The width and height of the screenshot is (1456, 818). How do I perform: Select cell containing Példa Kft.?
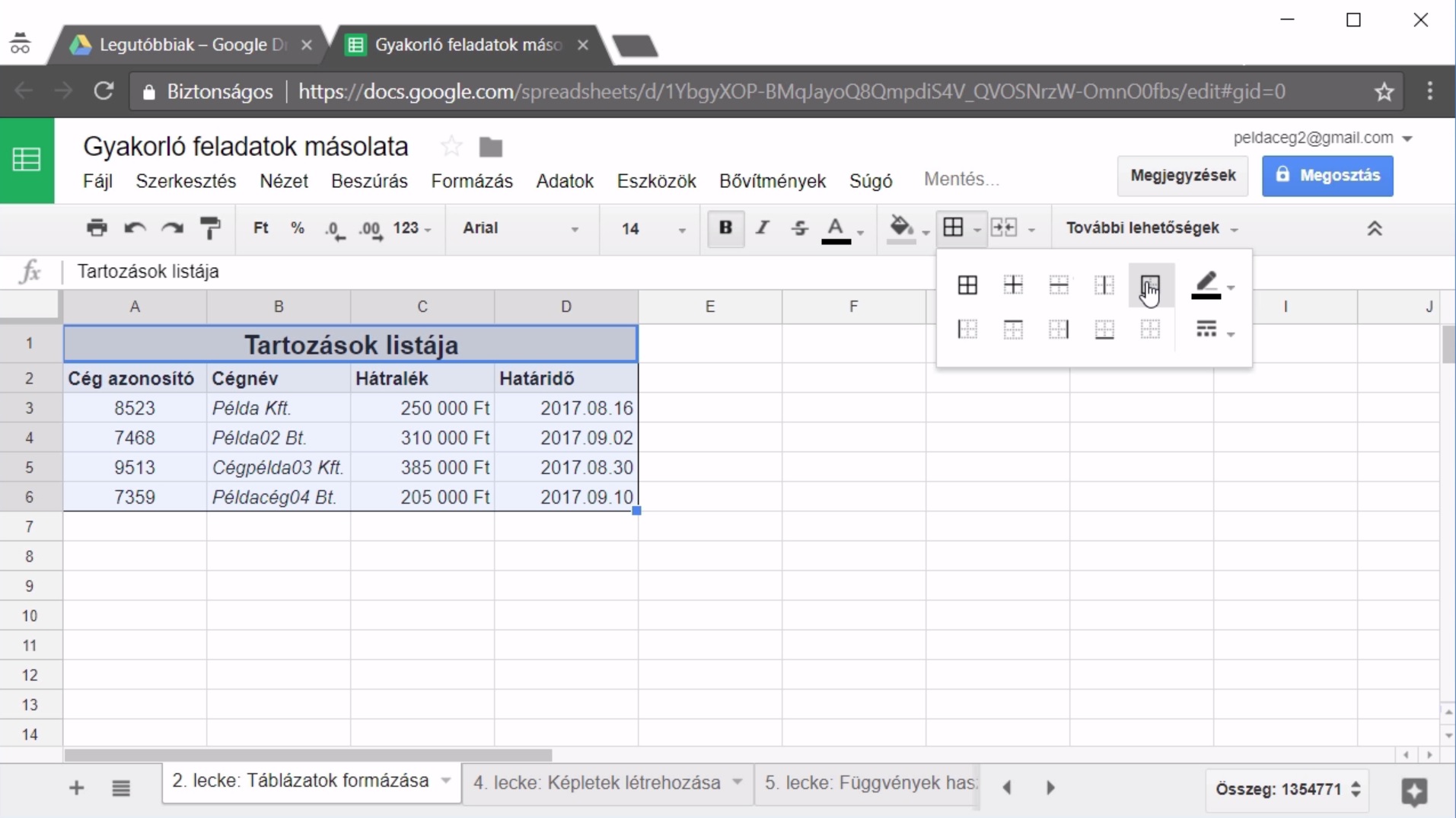click(x=279, y=408)
